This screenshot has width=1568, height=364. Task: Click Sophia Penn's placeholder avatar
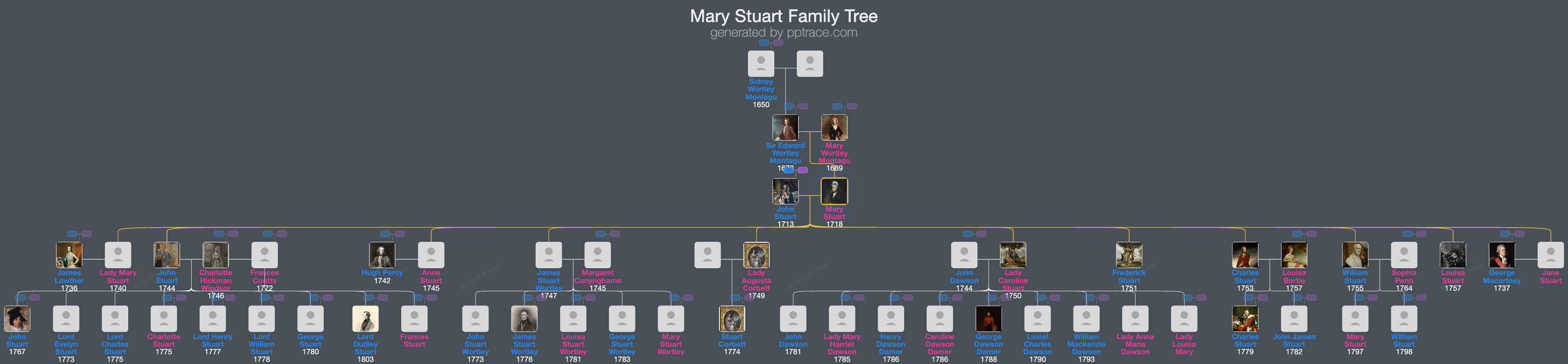point(1404,255)
